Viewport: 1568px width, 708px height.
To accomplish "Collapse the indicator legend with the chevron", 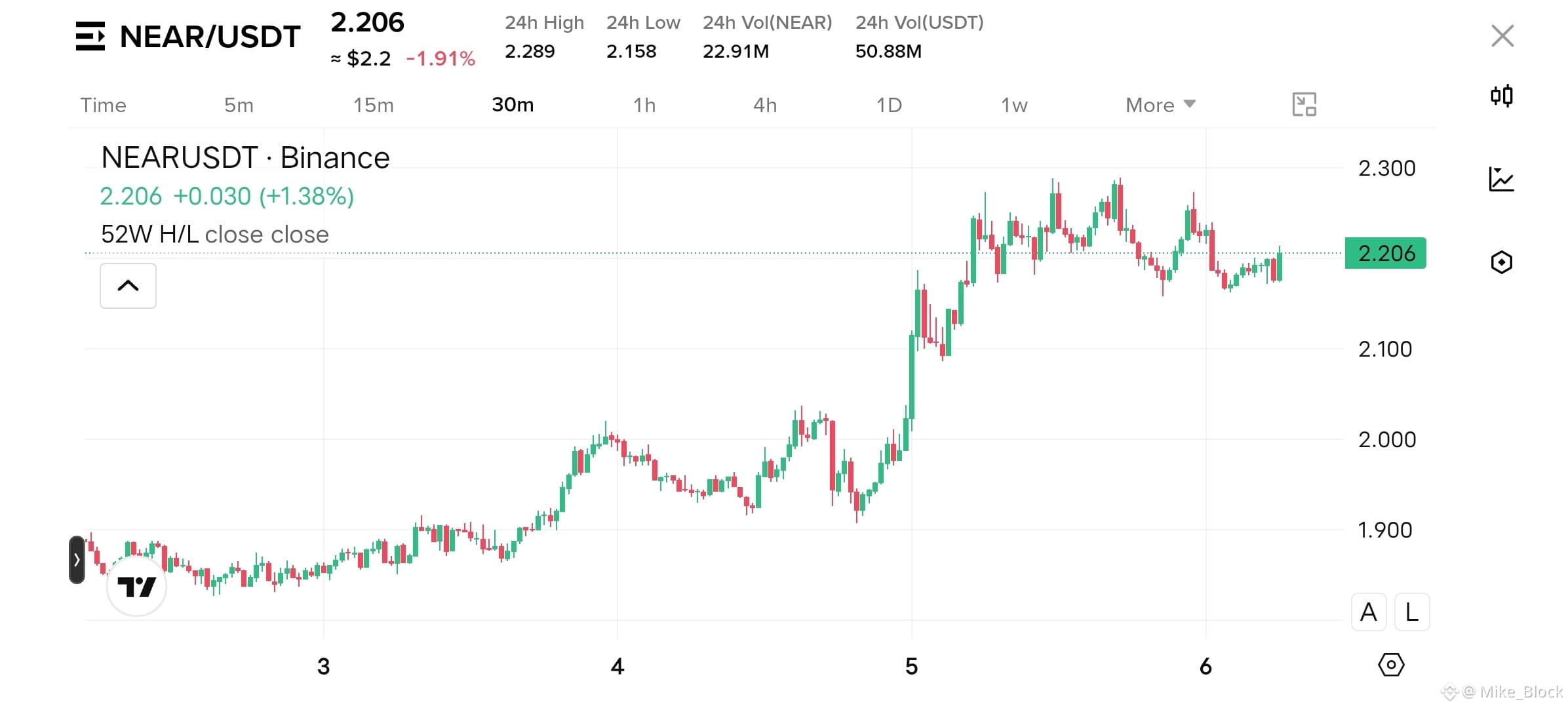I will pos(128,286).
